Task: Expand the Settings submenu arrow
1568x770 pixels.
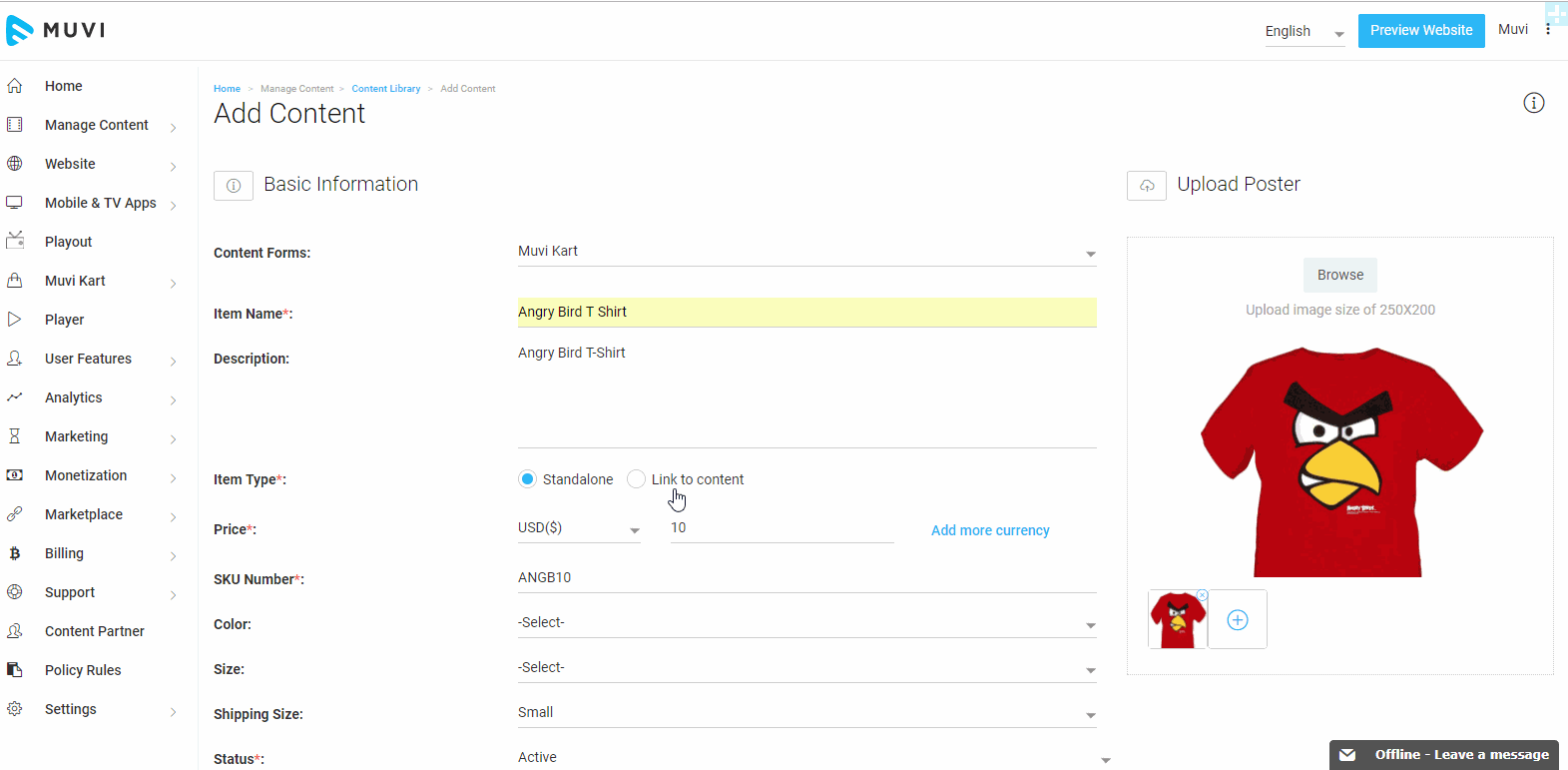Action: coord(173,712)
